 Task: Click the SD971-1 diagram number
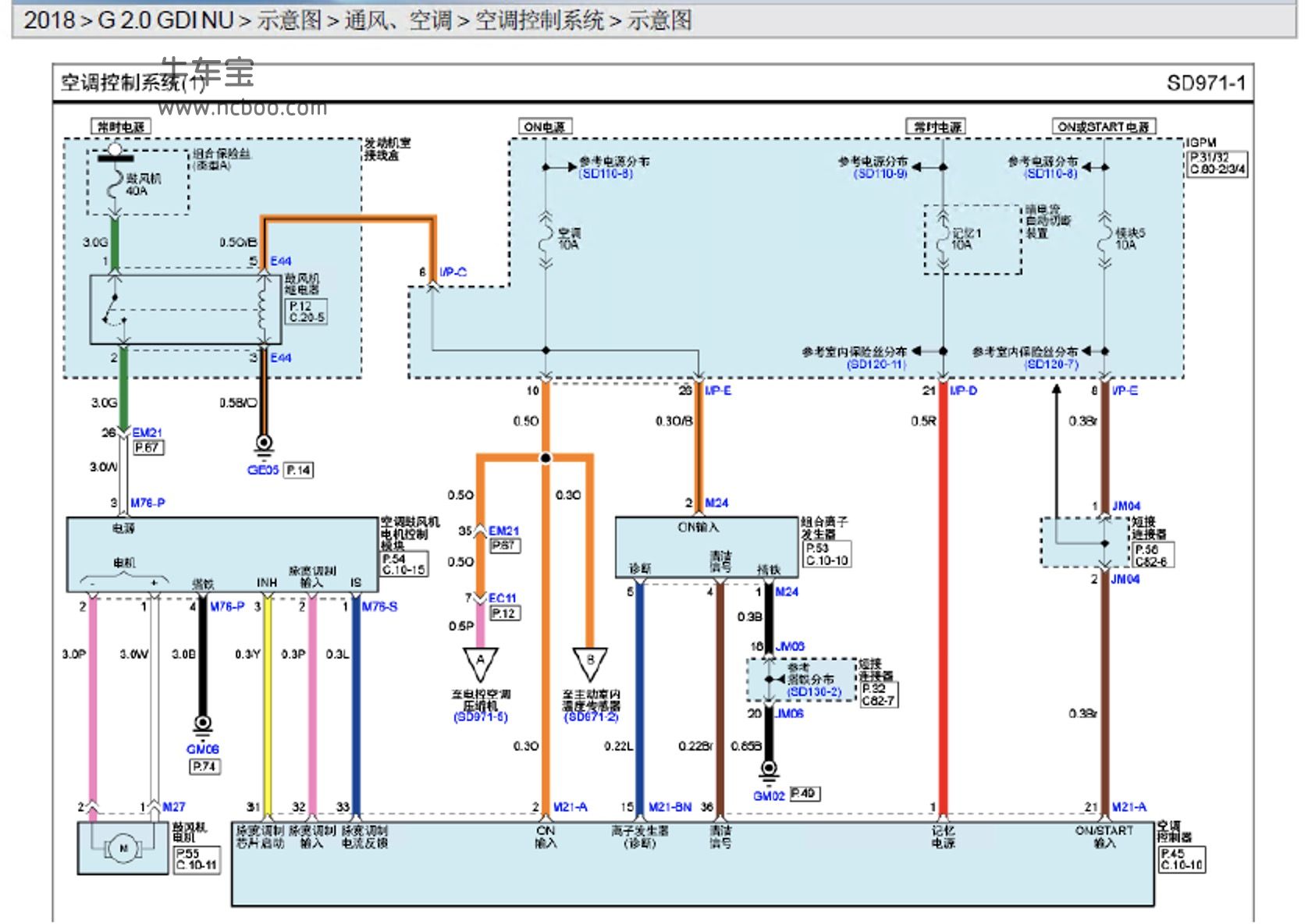point(1206,83)
